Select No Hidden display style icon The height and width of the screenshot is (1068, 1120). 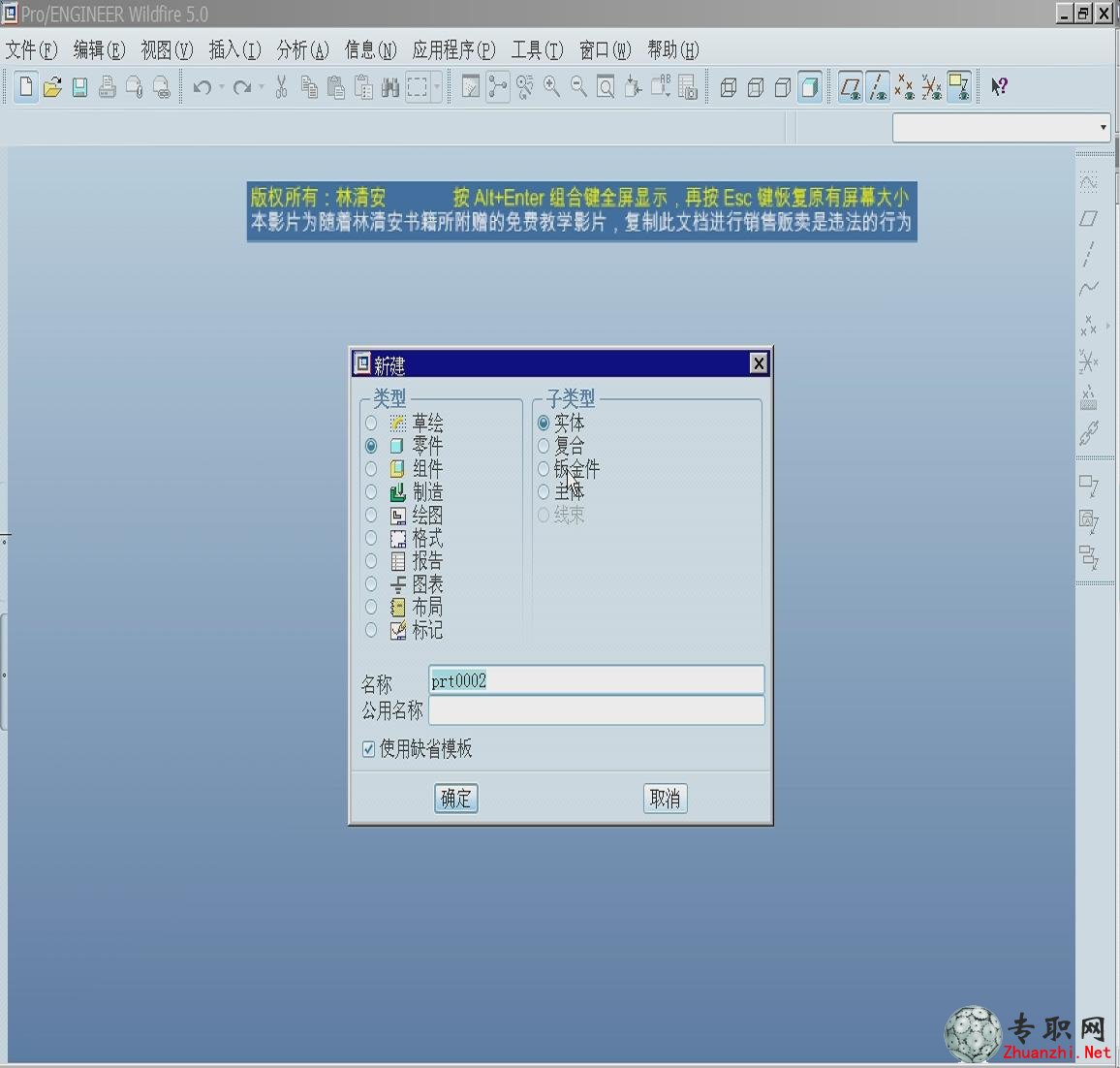click(x=782, y=87)
